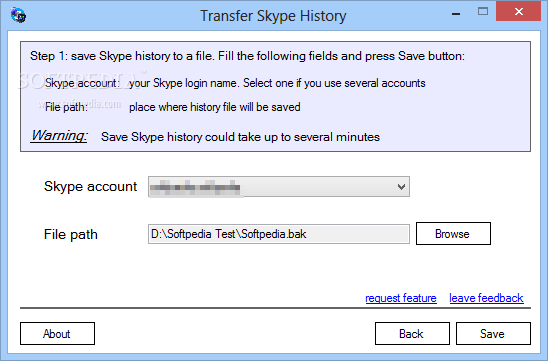Go Back to the previous step
The width and height of the screenshot is (548, 361).
(x=412, y=333)
